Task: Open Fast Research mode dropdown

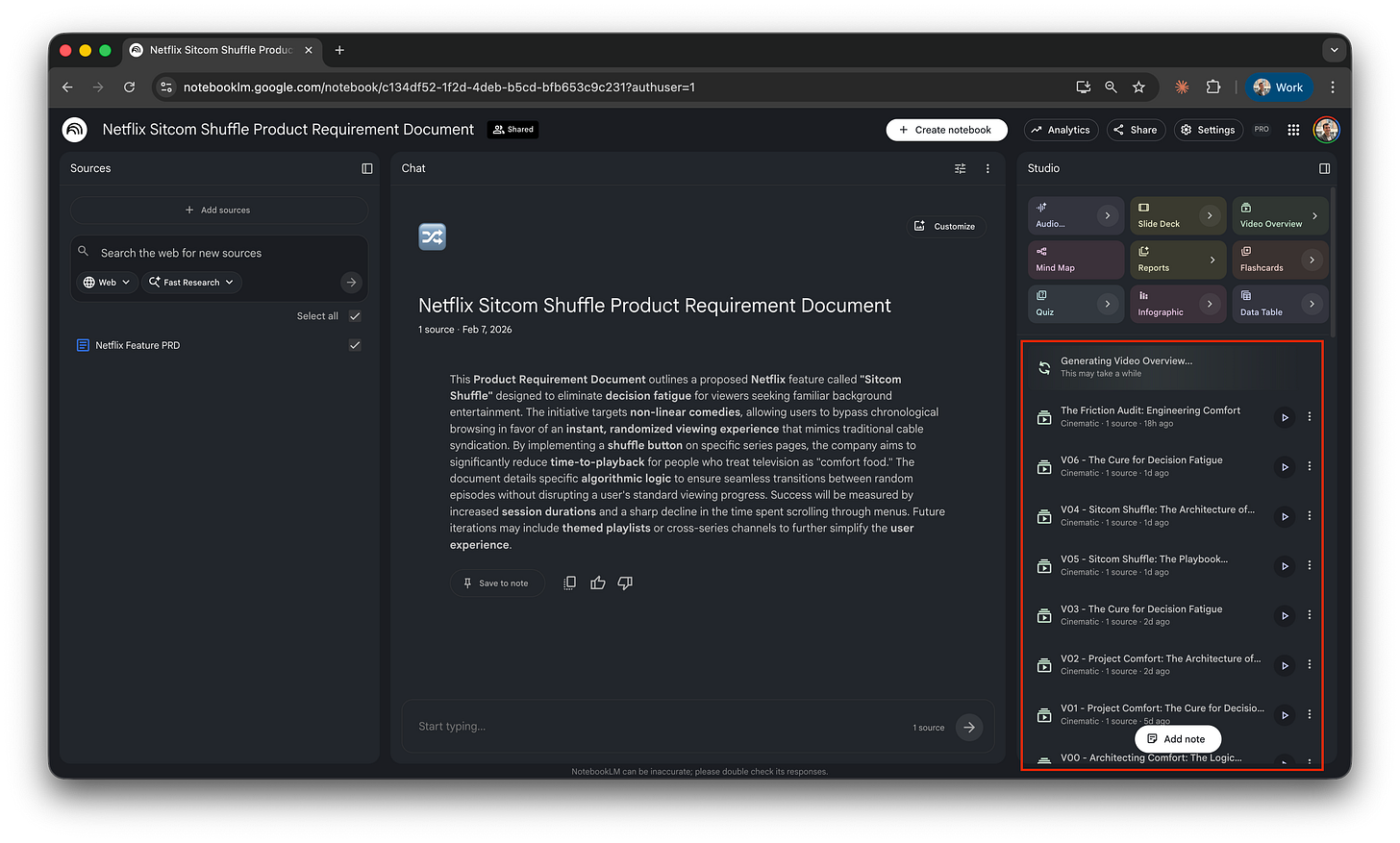Action: pyautogui.click(x=191, y=283)
